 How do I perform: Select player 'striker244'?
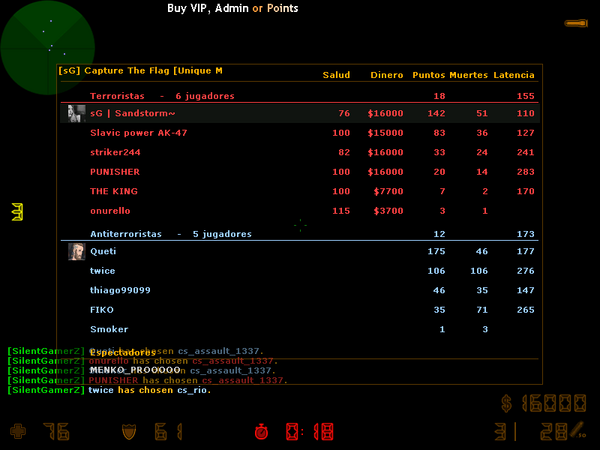(115, 152)
